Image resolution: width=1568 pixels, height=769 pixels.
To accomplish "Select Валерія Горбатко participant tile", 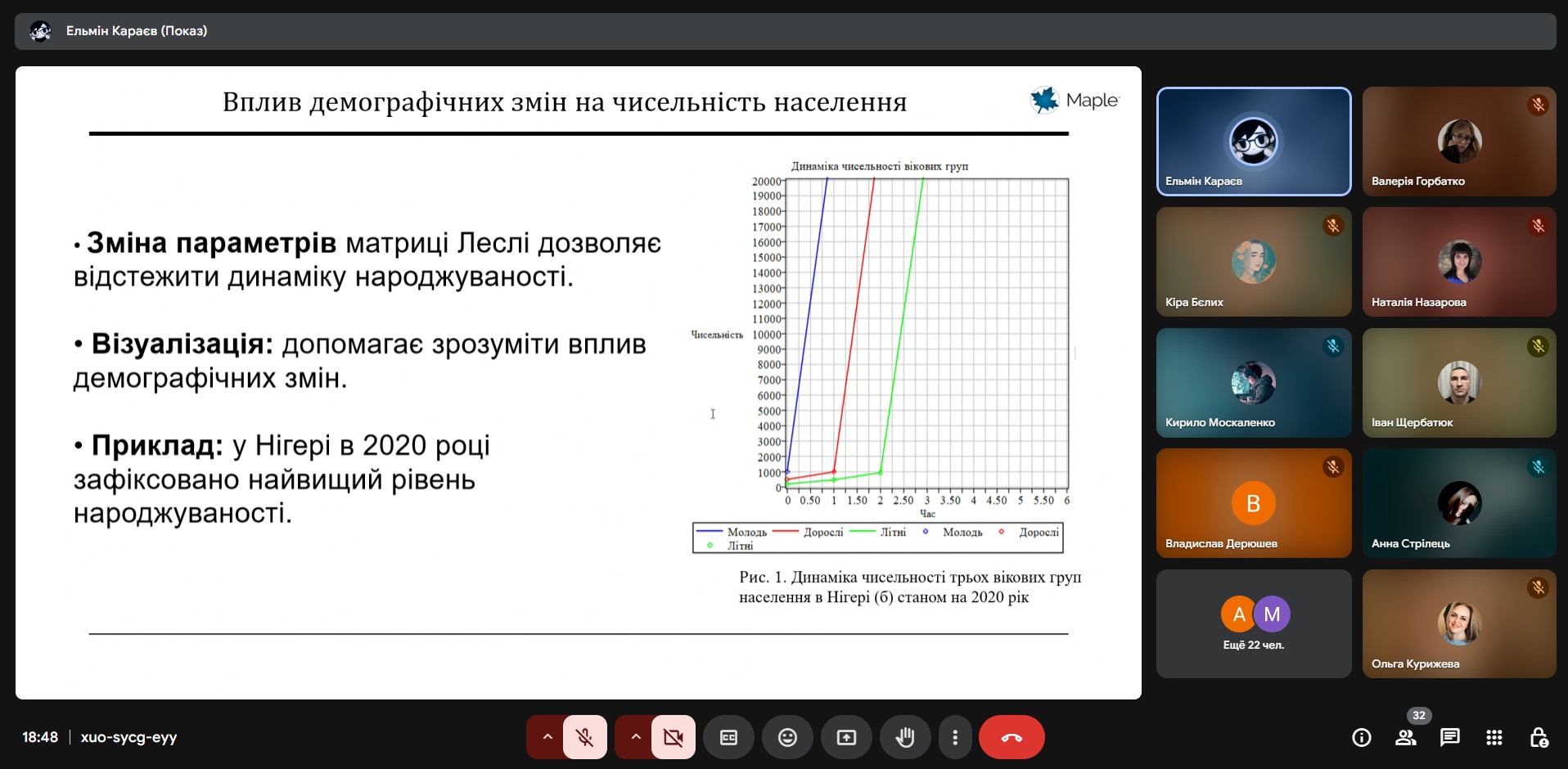I will tap(1459, 142).
